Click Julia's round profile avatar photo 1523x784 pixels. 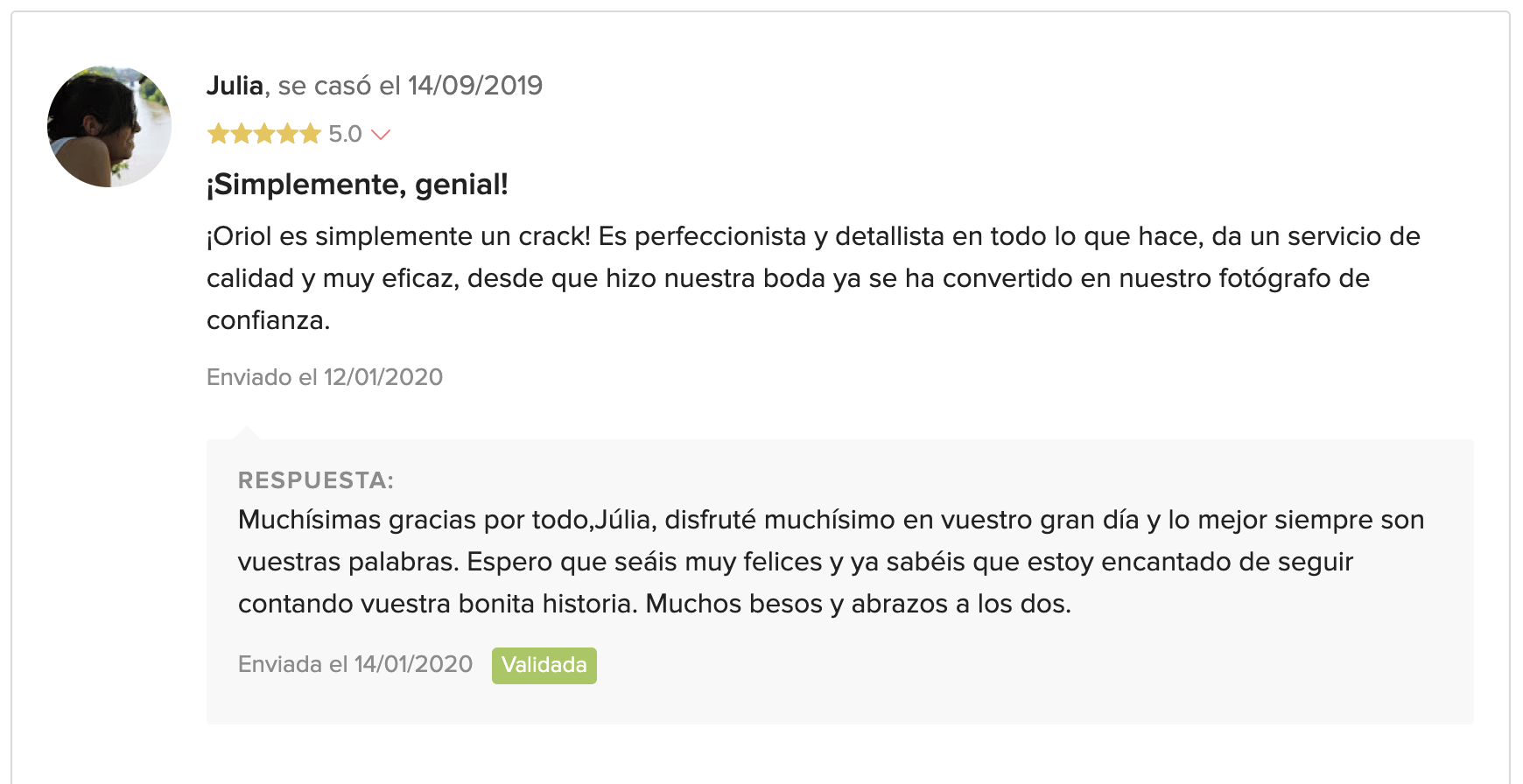click(109, 126)
